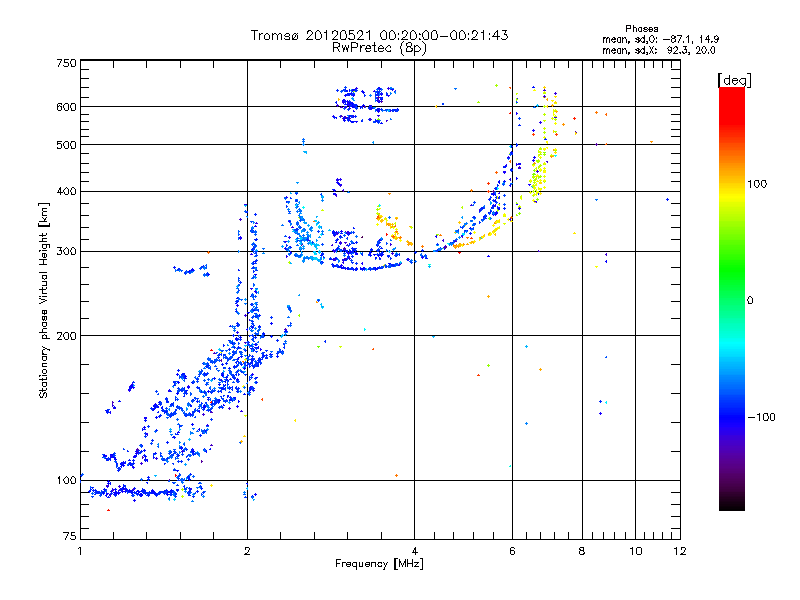The height and width of the screenshot is (600, 800).
Task: Click the colorbar label '0'
Action: point(749,301)
